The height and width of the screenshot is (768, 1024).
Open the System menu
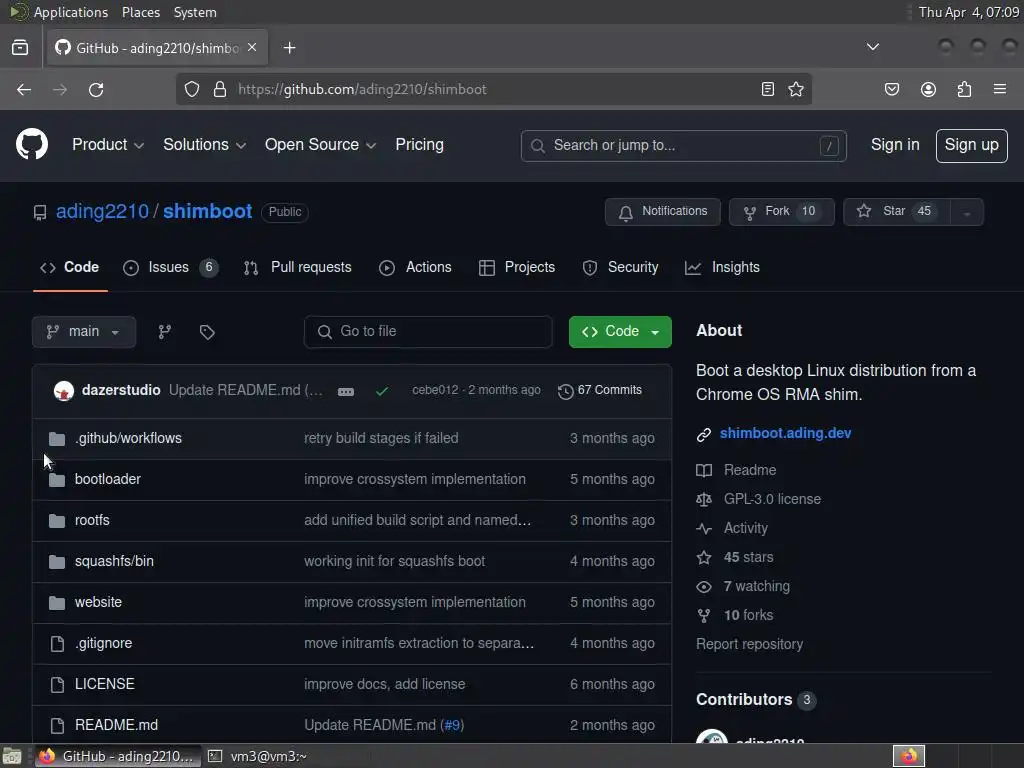(195, 12)
